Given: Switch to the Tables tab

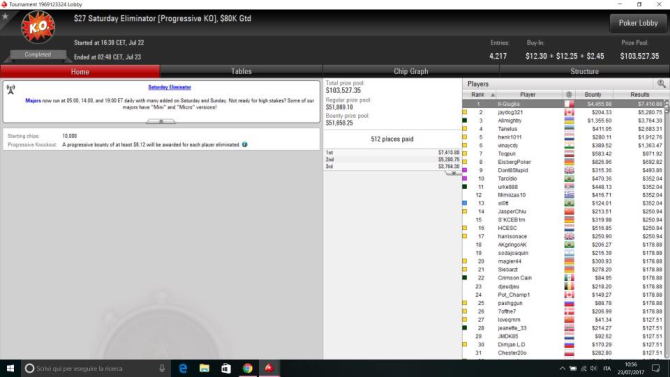Looking at the screenshot, I should [x=241, y=71].
